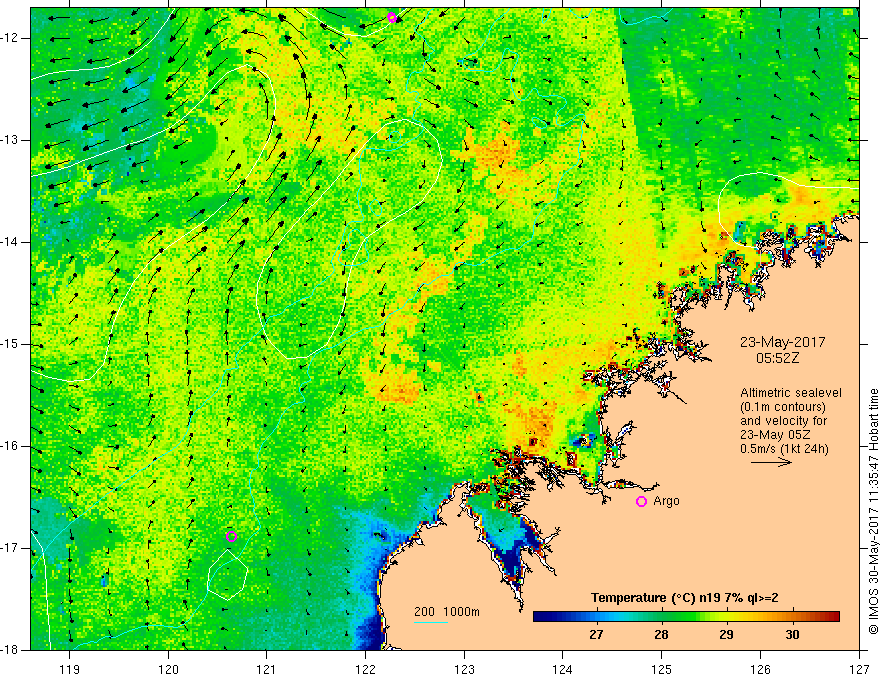Click the '126' longitude axis label
Viewport: 880px width, 680px height.
tap(760, 669)
